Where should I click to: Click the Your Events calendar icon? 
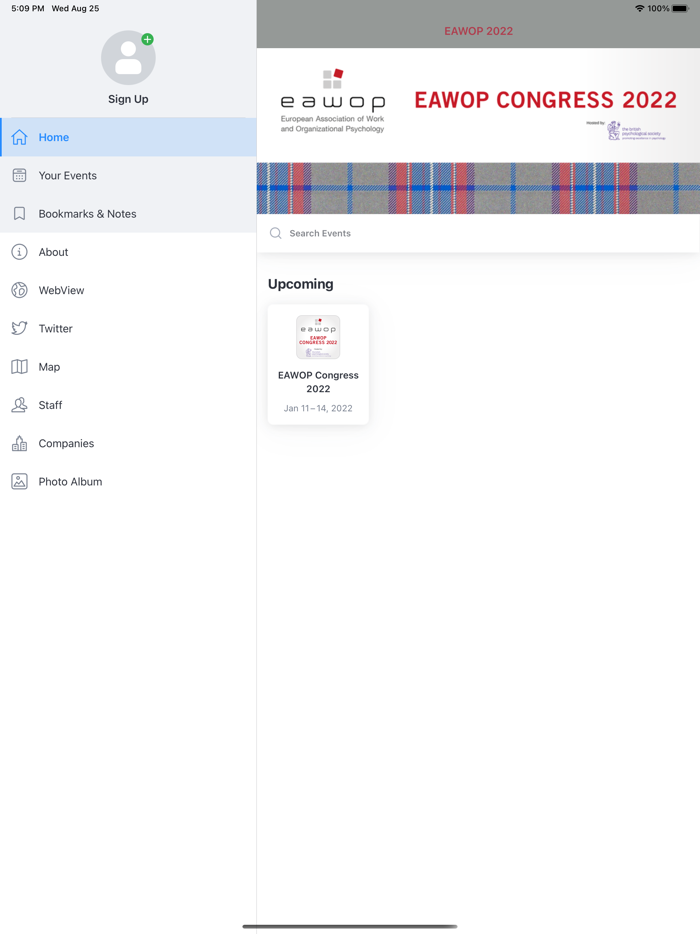coord(20,175)
